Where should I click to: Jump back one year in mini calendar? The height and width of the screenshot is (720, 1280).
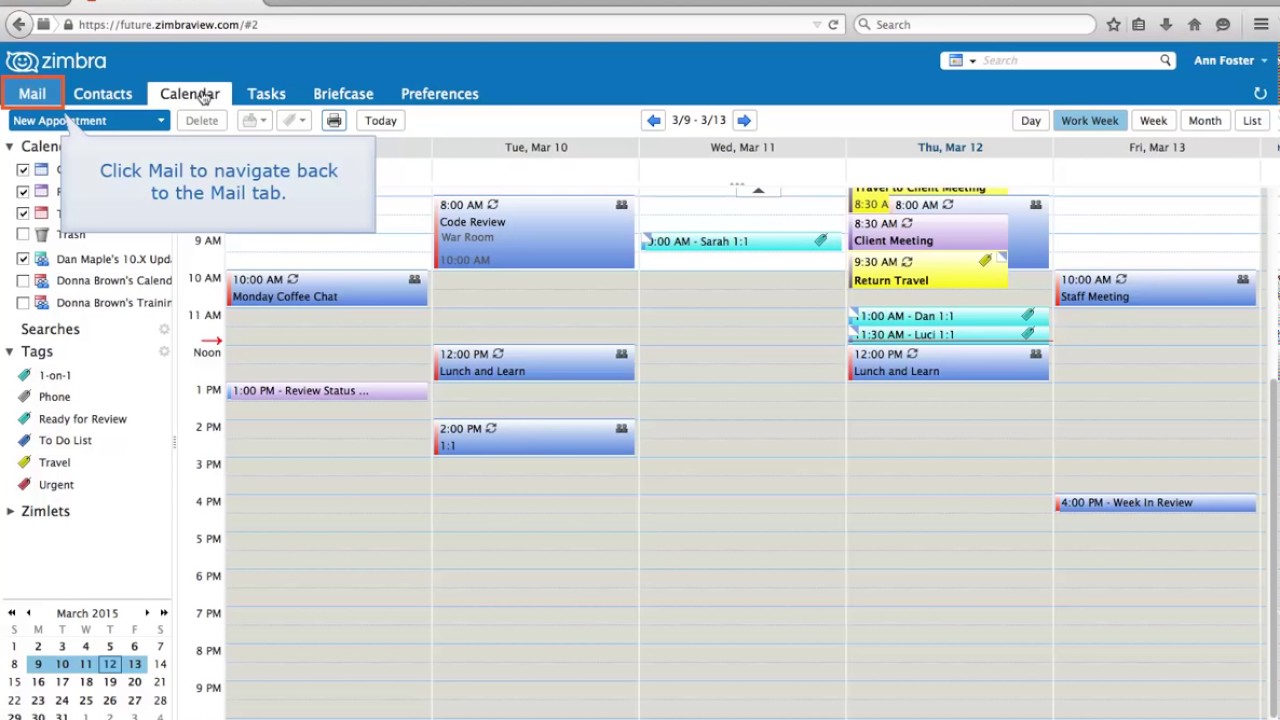(x=11, y=613)
